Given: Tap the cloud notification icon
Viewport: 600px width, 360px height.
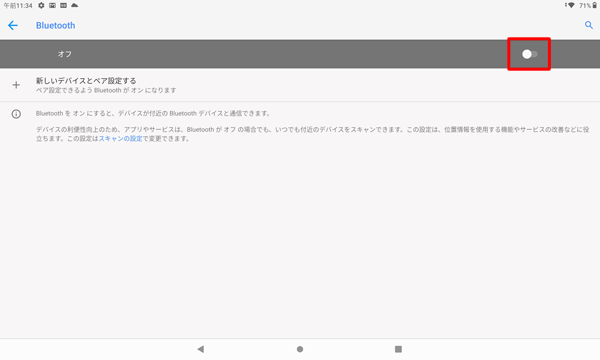Looking at the screenshot, I should pos(75,5).
